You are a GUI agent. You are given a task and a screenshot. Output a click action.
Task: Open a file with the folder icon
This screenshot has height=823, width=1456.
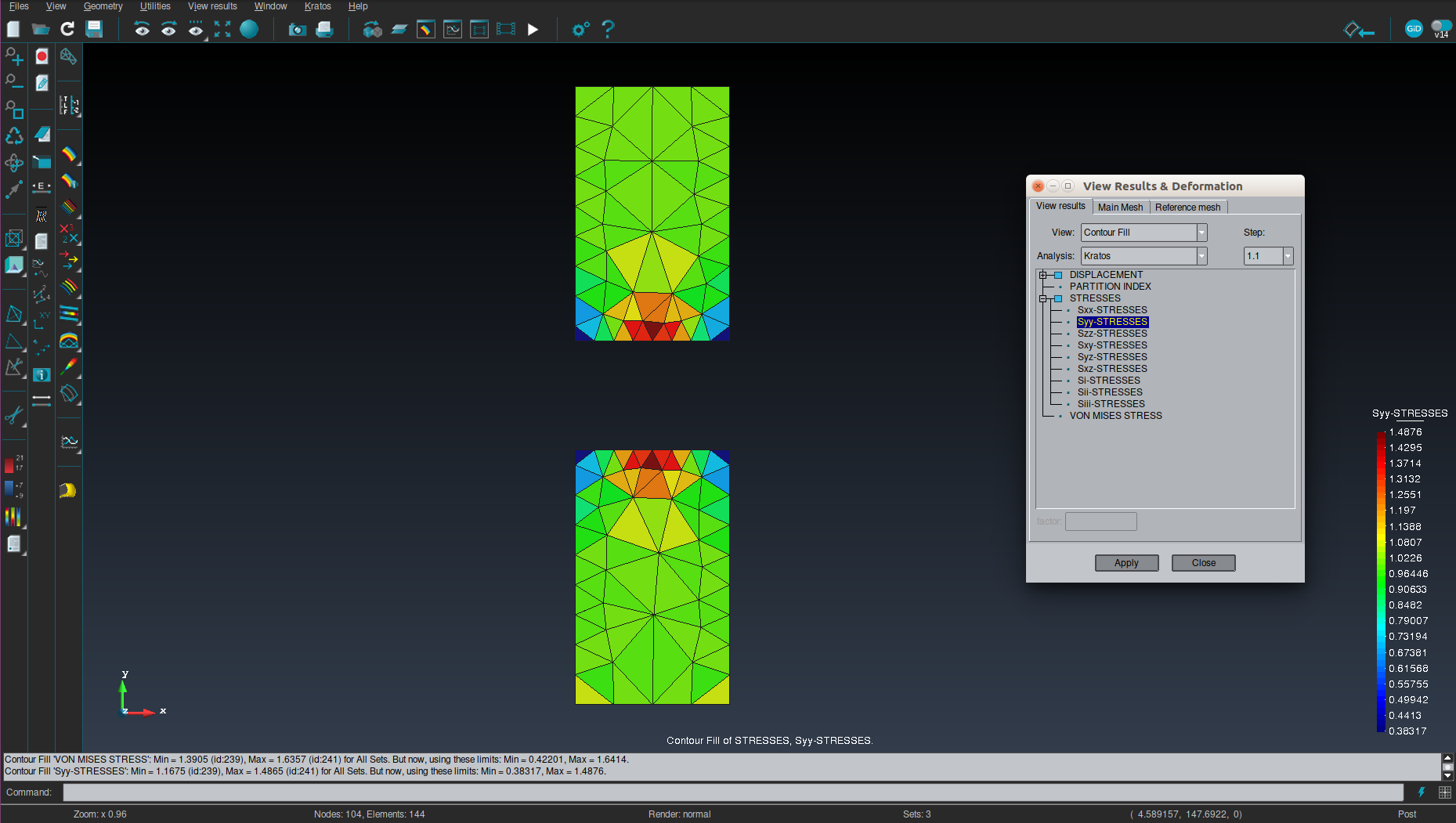coord(41,29)
